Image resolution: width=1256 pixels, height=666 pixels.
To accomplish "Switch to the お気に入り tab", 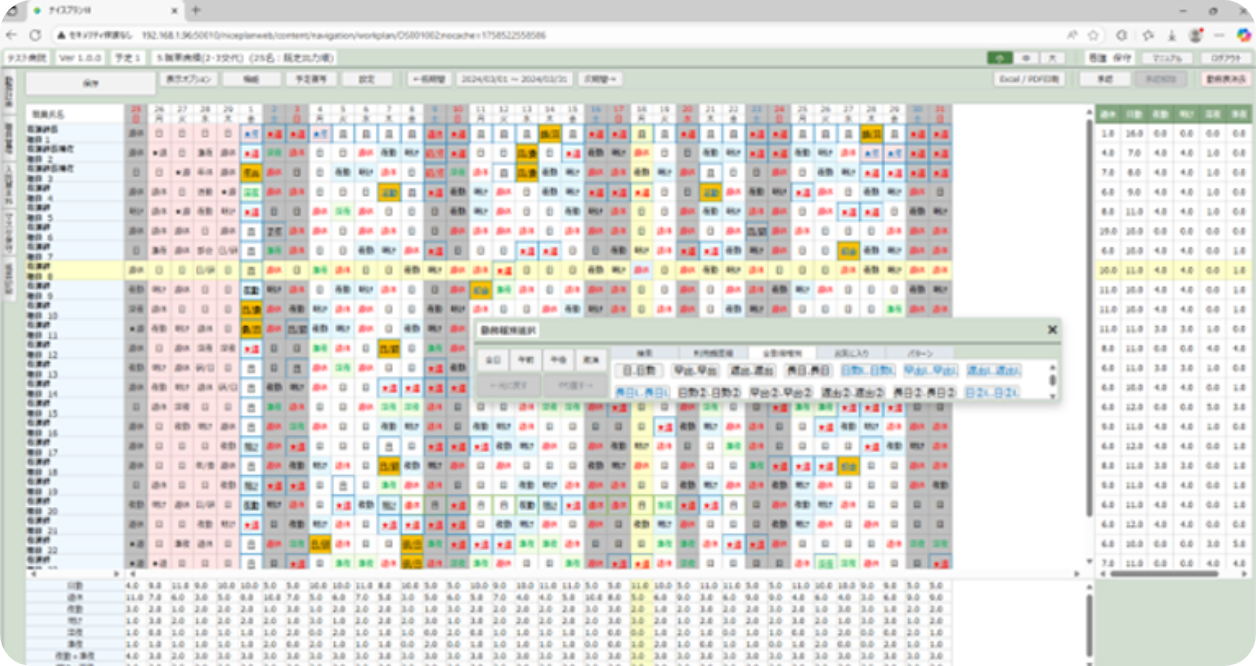I will pyautogui.click(x=850, y=353).
